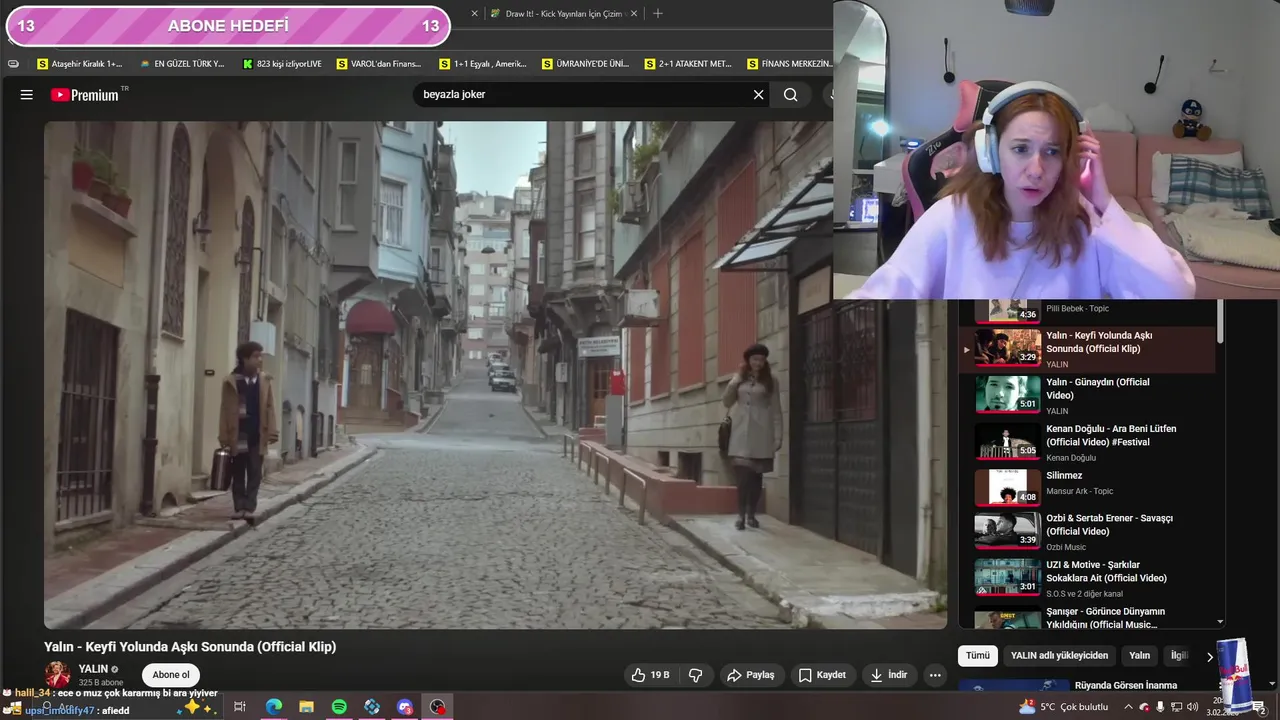Image resolution: width=1280 pixels, height=720 pixels.
Task: Select the YALIN adlı yükleyiciden chip
Action: pos(1059,656)
